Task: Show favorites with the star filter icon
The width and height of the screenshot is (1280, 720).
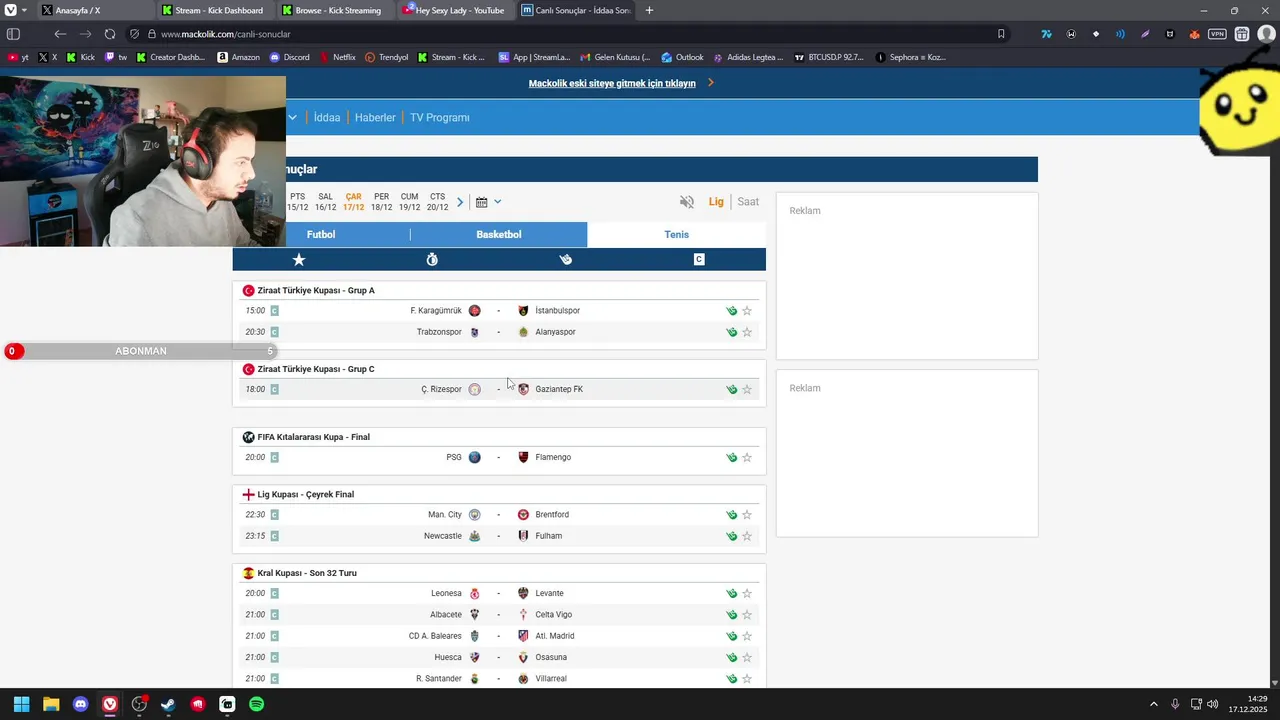Action: tap(299, 260)
